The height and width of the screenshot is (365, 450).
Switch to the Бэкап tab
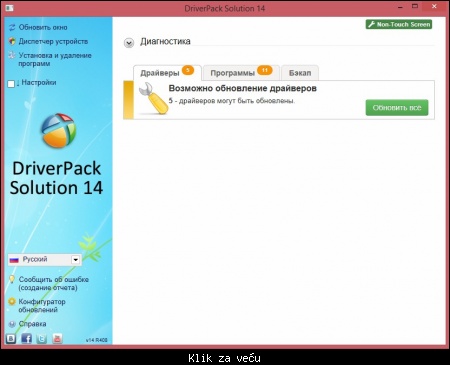(x=300, y=73)
